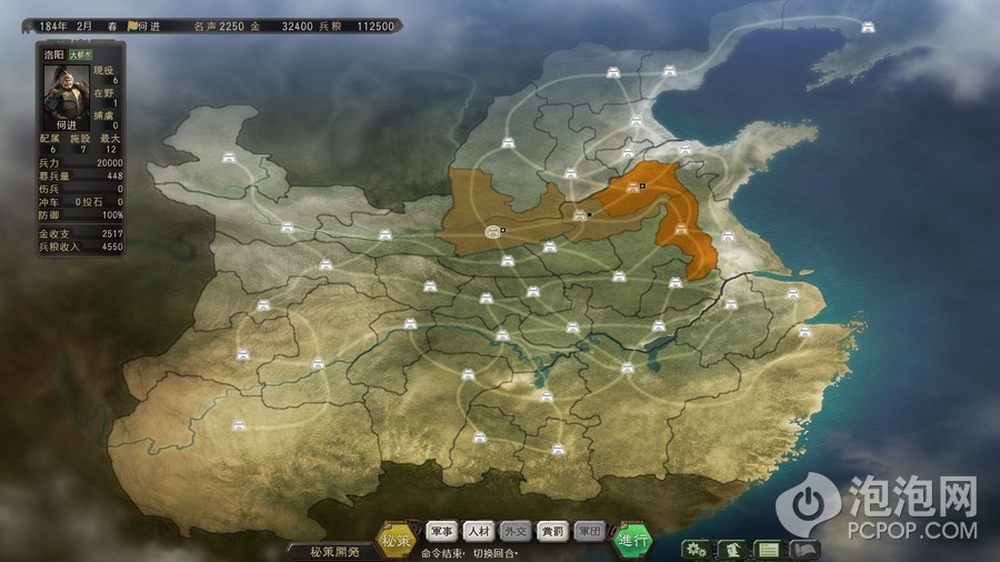Screen dimensions: 1000x562
Task: Open the 外交 command menu
Action: (515, 531)
